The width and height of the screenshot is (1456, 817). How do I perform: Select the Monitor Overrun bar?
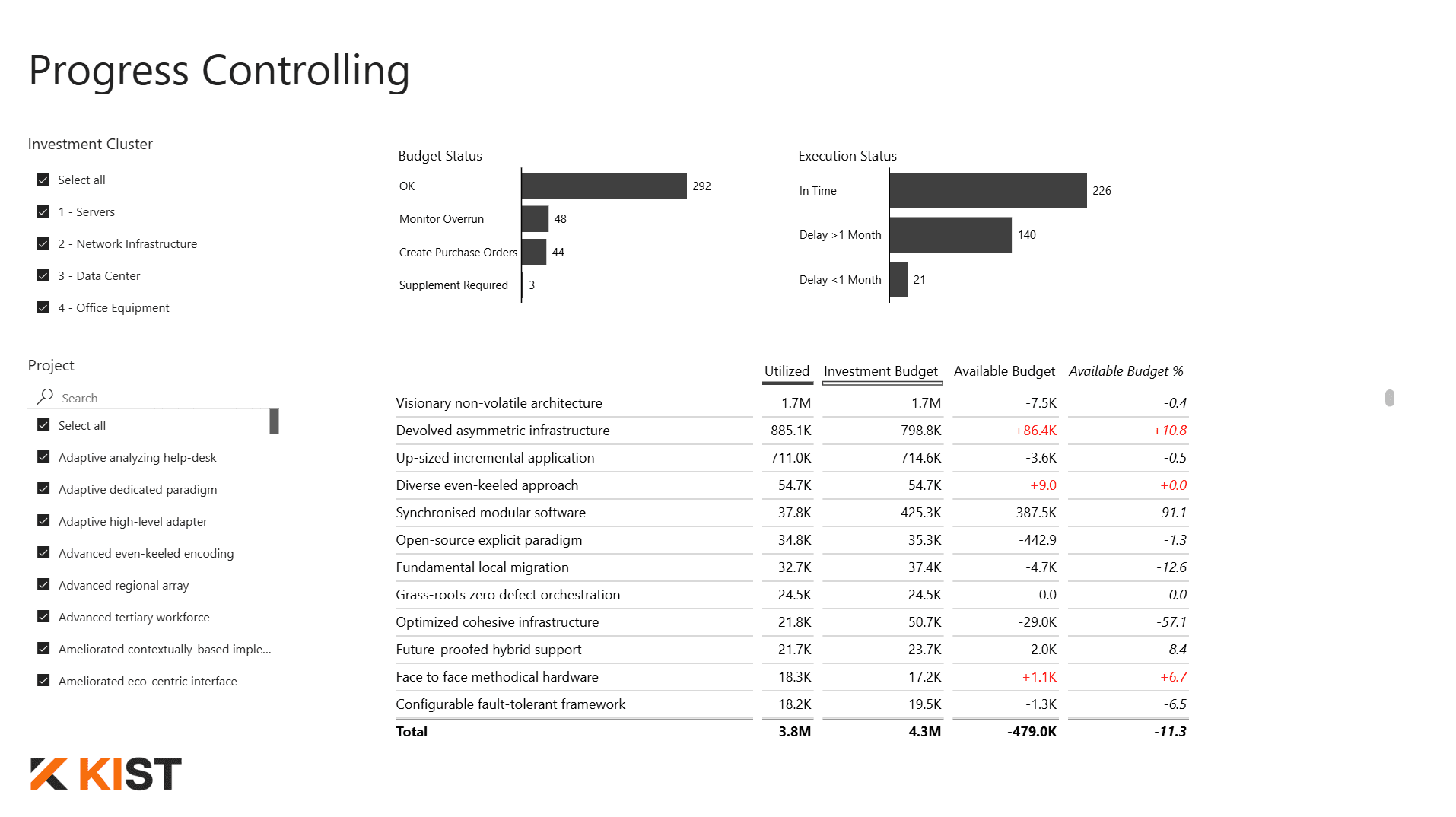tap(535, 219)
